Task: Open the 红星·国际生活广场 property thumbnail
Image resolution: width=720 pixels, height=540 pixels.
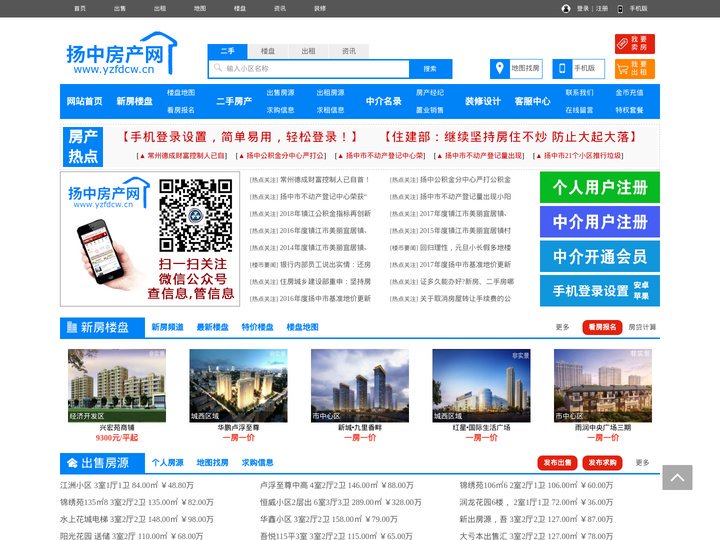Action: pyautogui.click(x=481, y=385)
